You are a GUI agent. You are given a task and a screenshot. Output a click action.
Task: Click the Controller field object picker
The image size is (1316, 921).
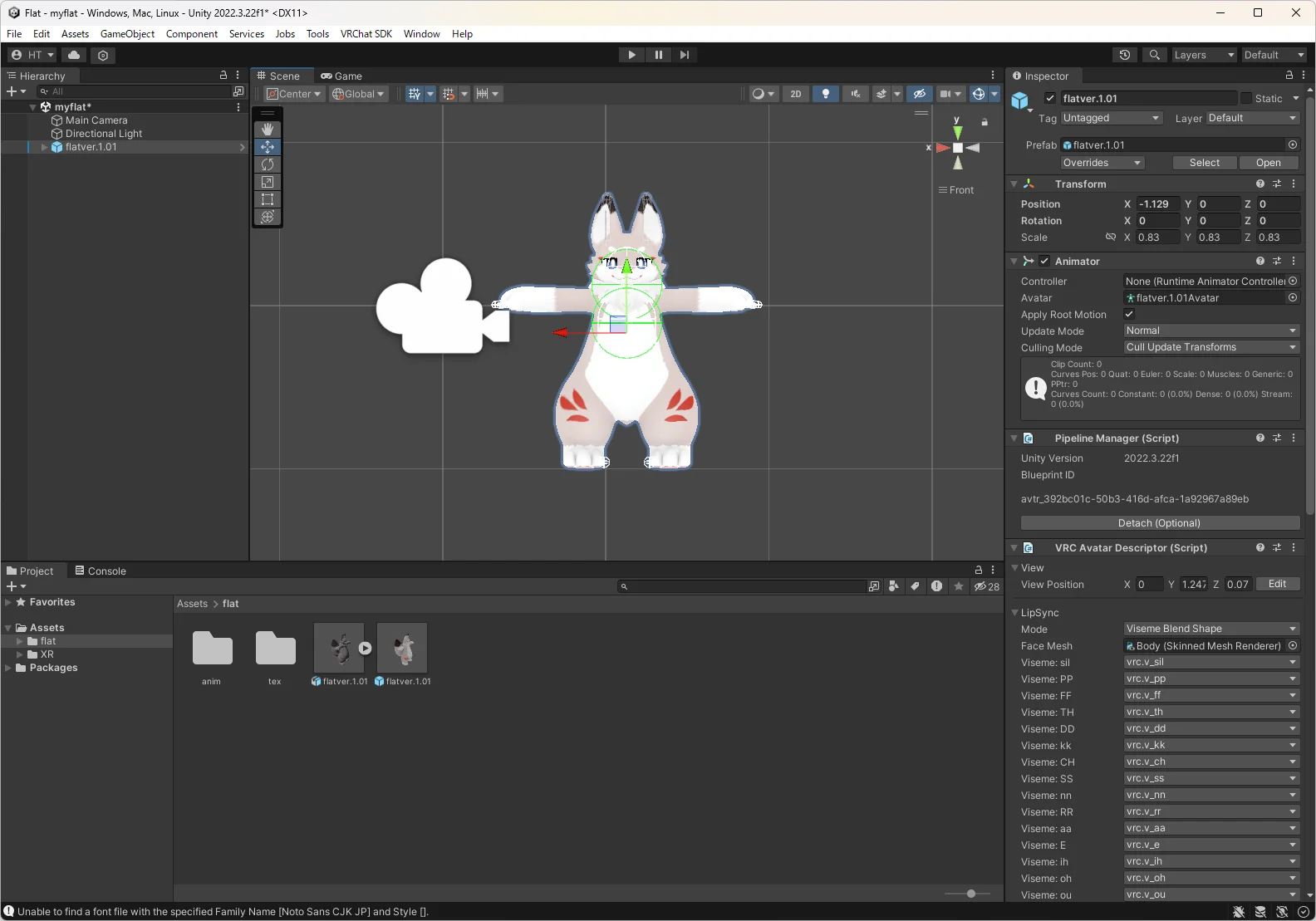[1293, 281]
